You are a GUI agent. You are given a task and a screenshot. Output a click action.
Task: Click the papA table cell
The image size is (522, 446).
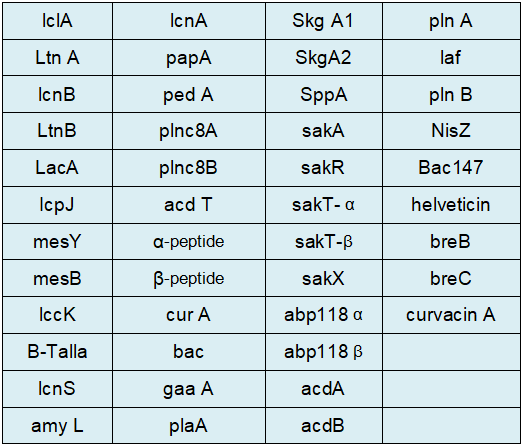point(189,58)
